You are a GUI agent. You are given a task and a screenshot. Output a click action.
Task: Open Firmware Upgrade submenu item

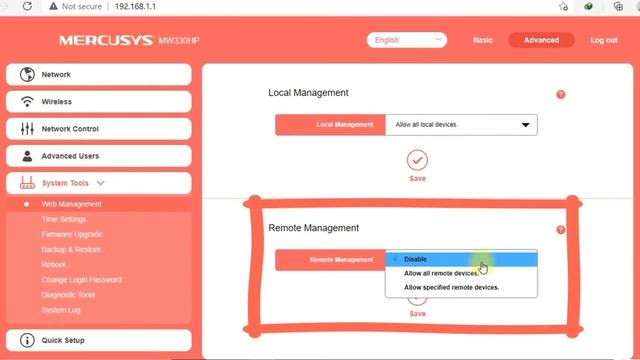[x=72, y=234]
